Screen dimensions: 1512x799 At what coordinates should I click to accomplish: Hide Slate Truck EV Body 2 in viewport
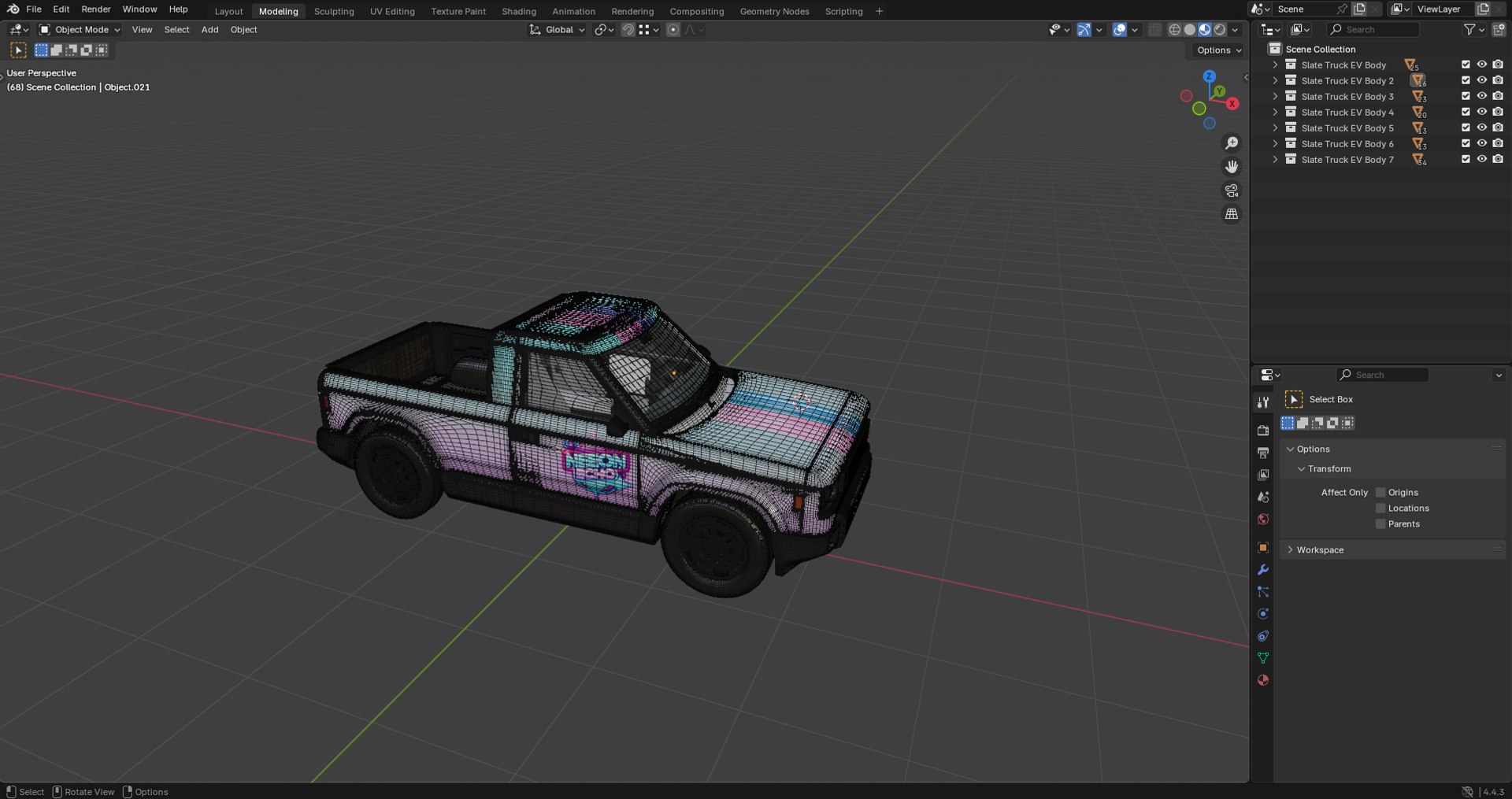click(x=1481, y=80)
